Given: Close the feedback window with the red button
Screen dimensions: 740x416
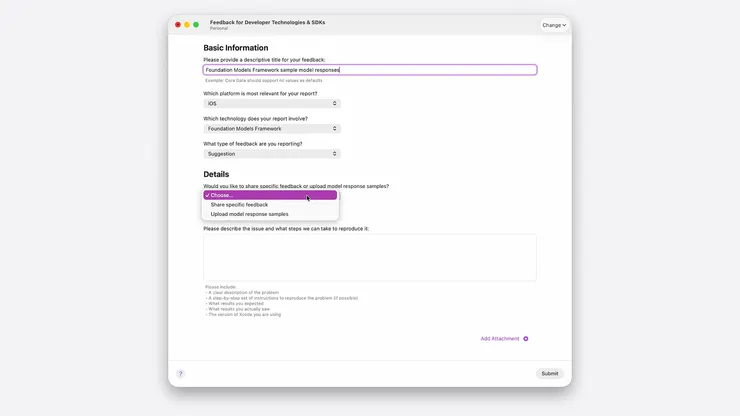Looking at the screenshot, I should (178, 24).
